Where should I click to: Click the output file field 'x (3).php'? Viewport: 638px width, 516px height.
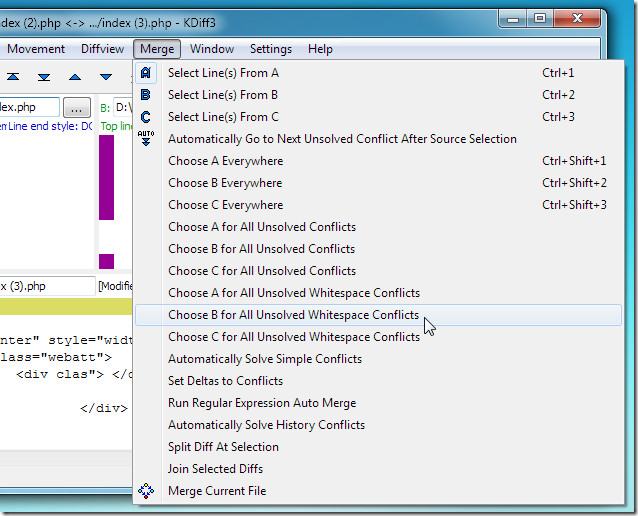pyautogui.click(x=47, y=286)
